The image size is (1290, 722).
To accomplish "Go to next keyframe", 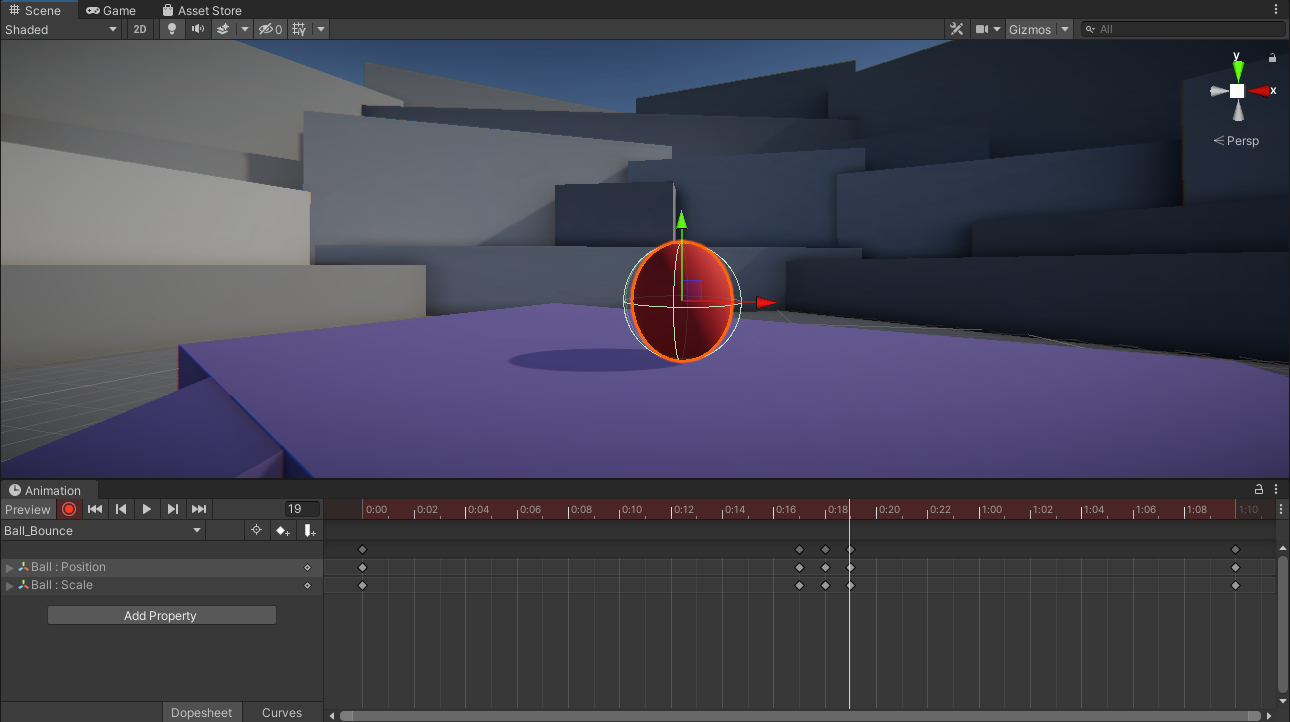I will pyautogui.click(x=173, y=509).
